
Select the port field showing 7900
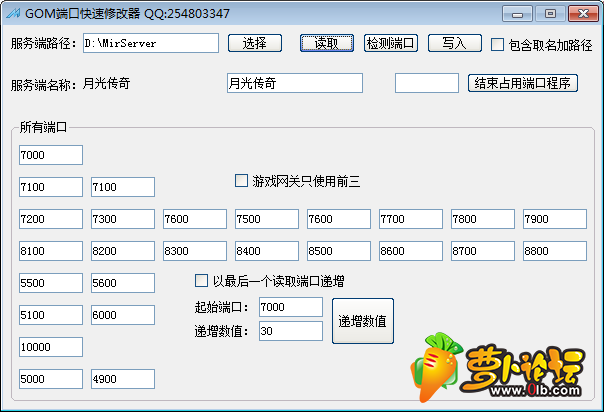pos(554,219)
